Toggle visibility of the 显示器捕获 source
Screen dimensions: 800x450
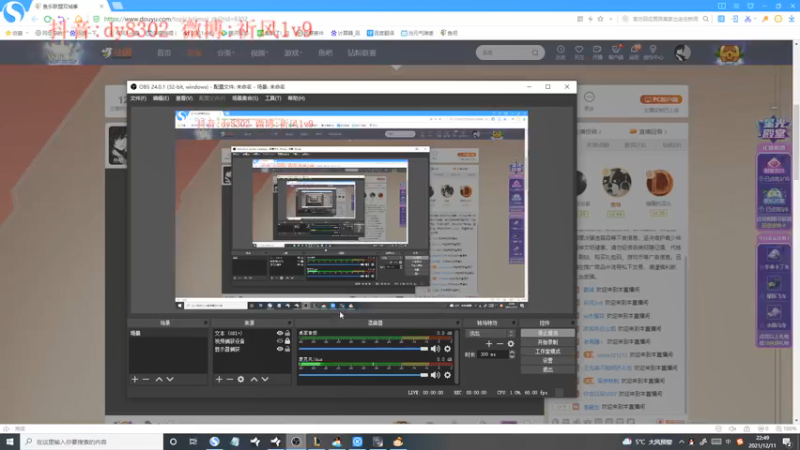click(280, 349)
